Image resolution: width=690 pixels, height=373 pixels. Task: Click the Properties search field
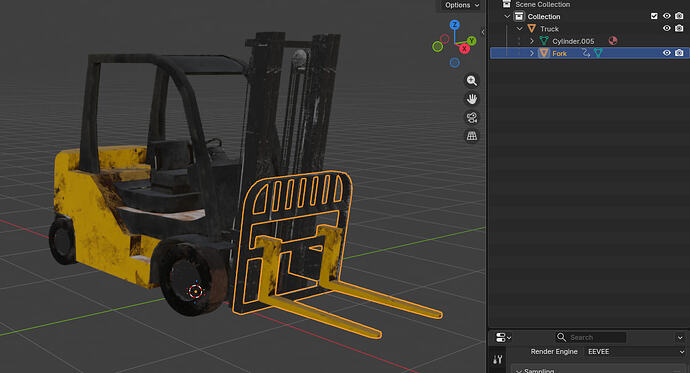pyautogui.click(x=591, y=337)
